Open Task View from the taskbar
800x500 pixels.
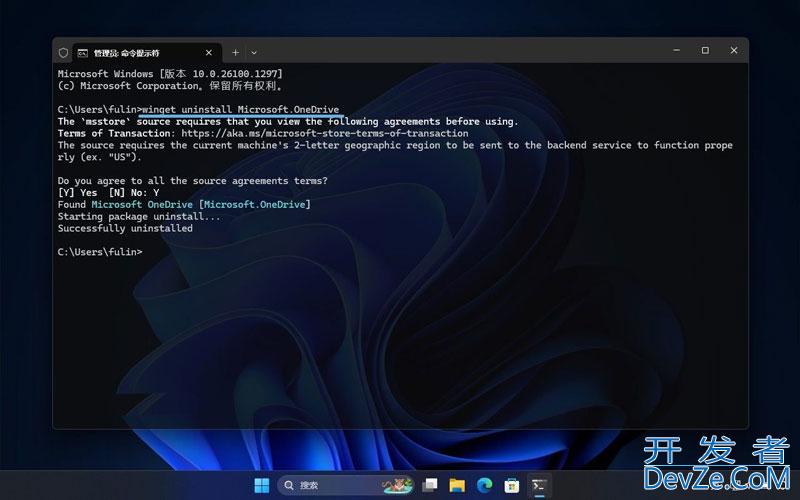(430, 485)
